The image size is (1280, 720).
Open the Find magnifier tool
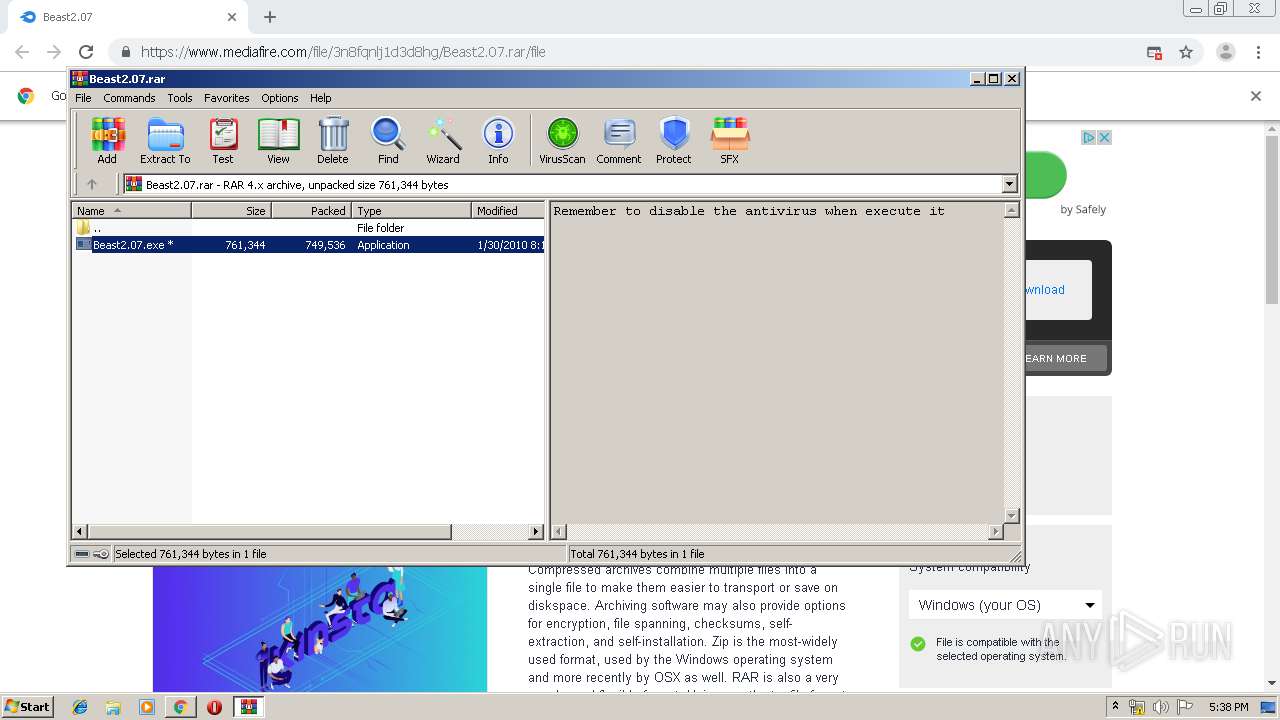388,140
